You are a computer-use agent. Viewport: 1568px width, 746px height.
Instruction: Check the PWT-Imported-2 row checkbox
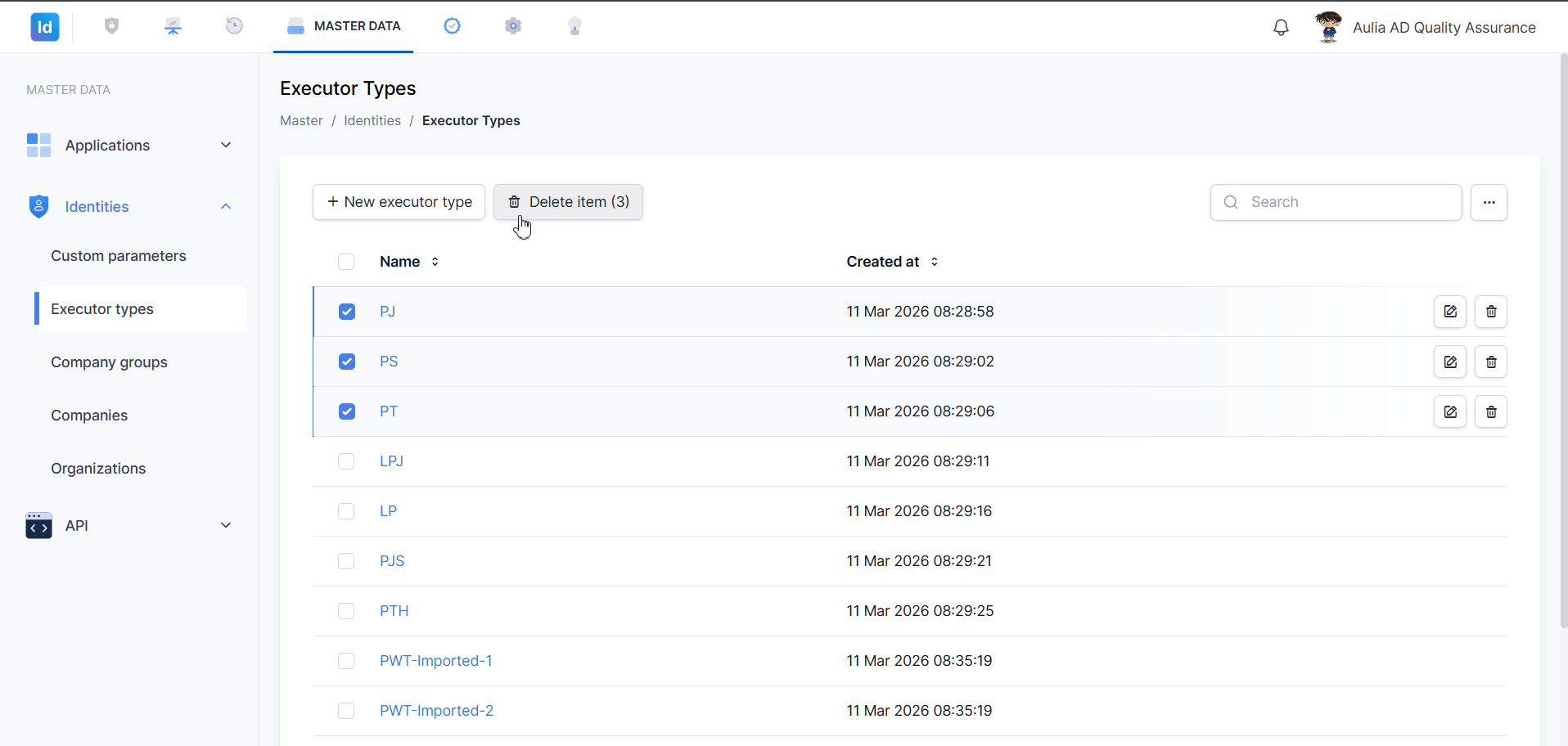click(x=346, y=711)
